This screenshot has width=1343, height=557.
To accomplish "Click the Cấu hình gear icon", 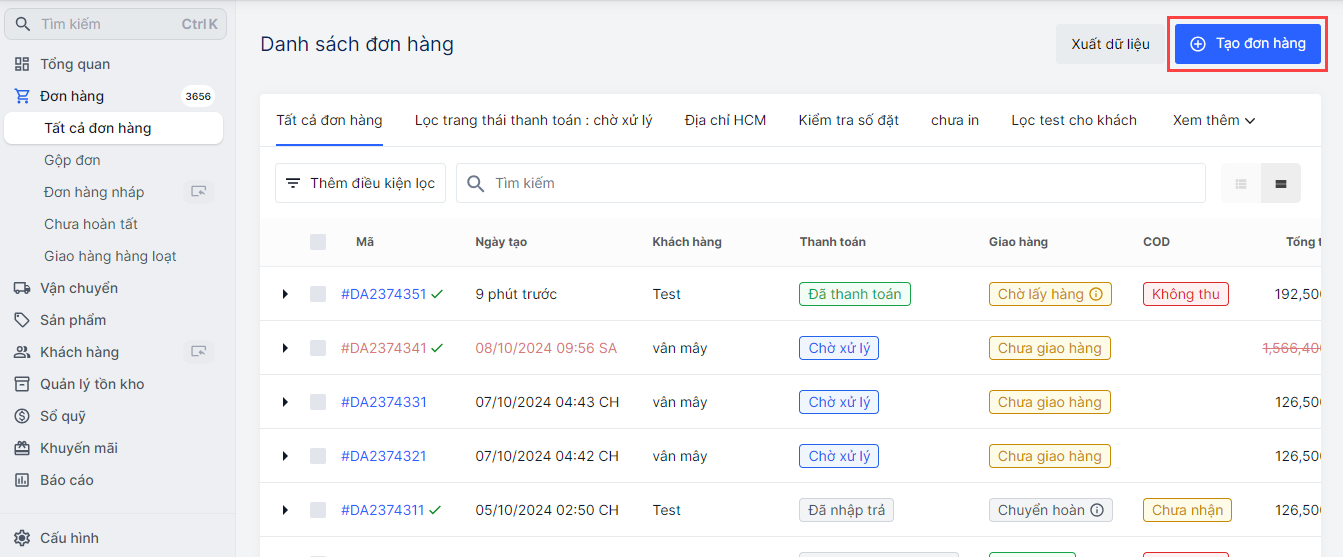I will click(x=22, y=538).
